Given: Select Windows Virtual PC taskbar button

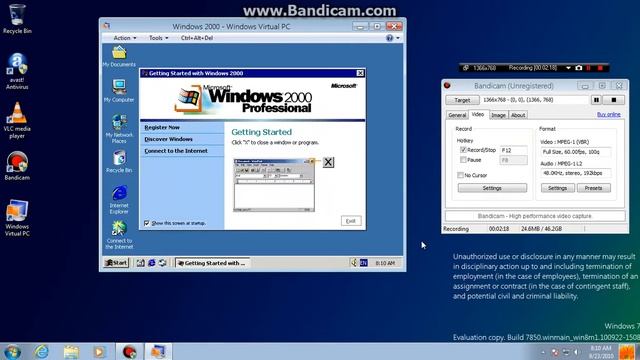Looking at the screenshot, I should [x=158, y=351].
